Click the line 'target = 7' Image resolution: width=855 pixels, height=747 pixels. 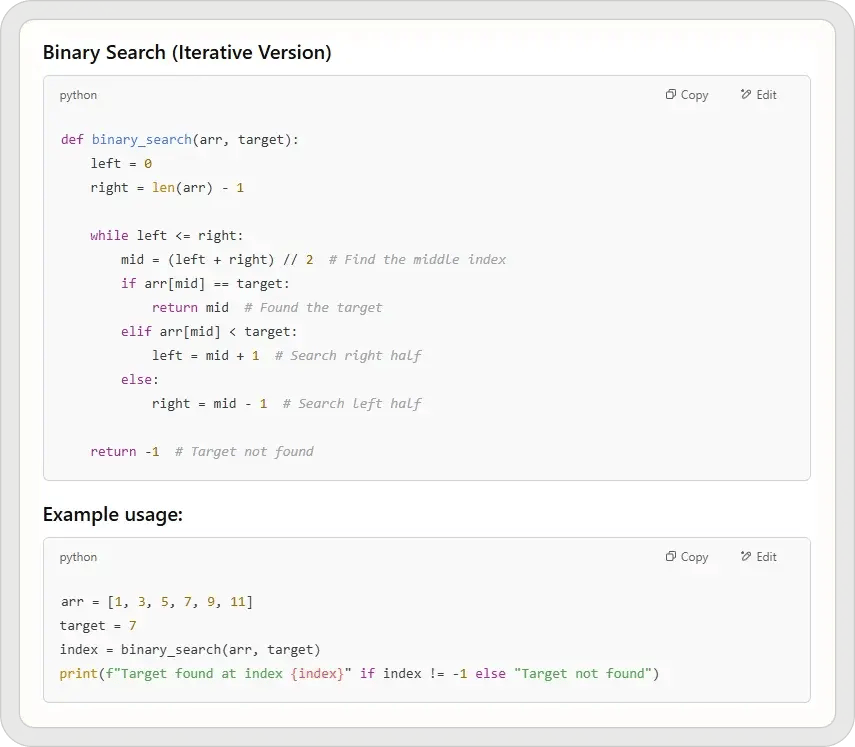click(98, 626)
